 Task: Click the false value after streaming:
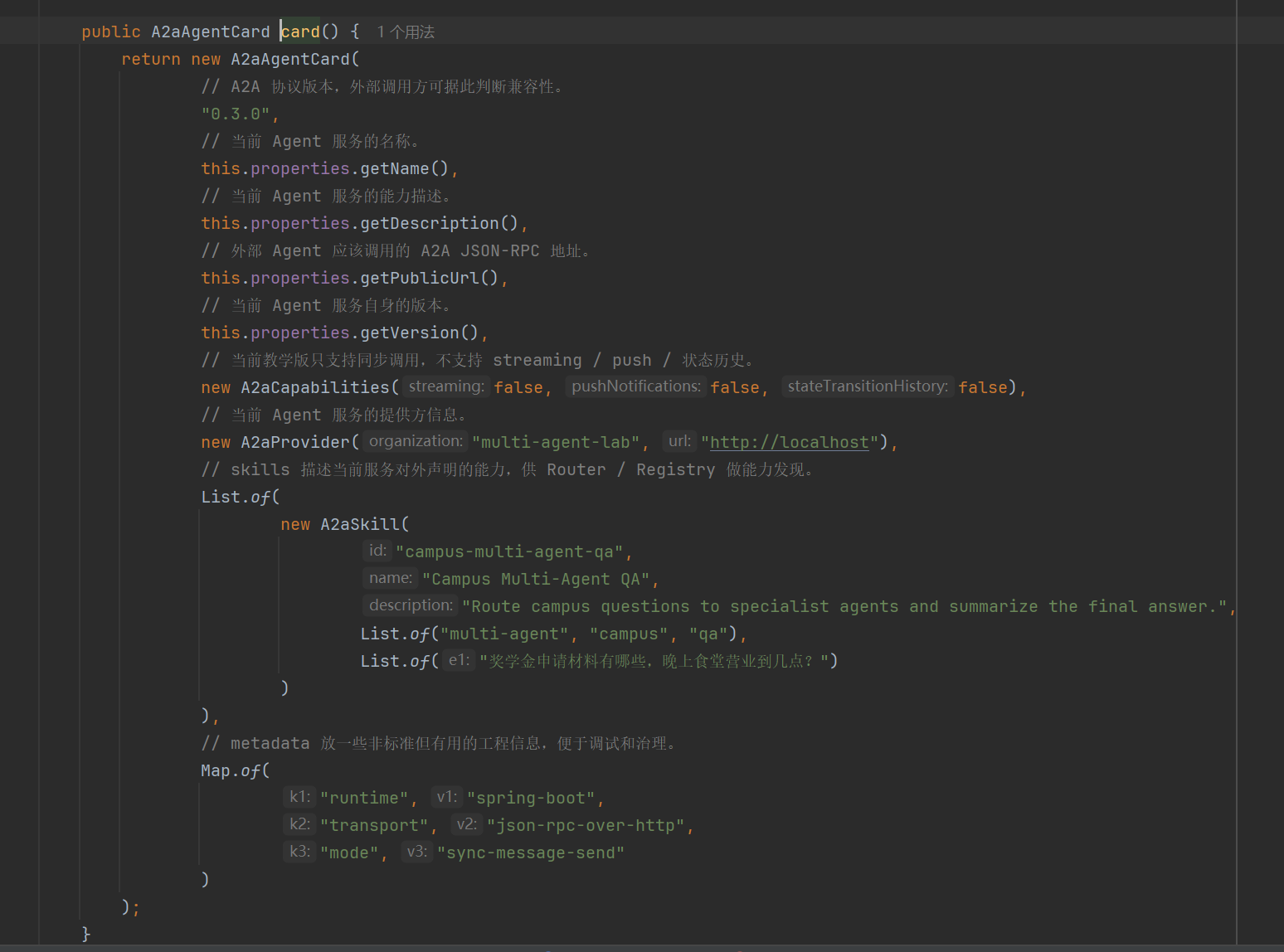pyautogui.click(x=518, y=387)
